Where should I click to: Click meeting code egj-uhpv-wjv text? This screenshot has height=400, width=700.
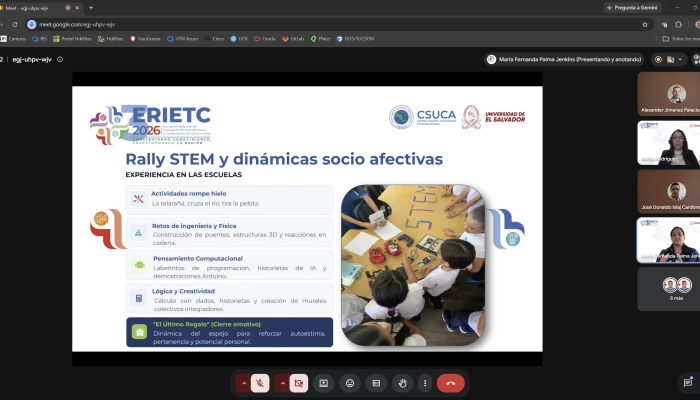pyautogui.click(x=32, y=59)
